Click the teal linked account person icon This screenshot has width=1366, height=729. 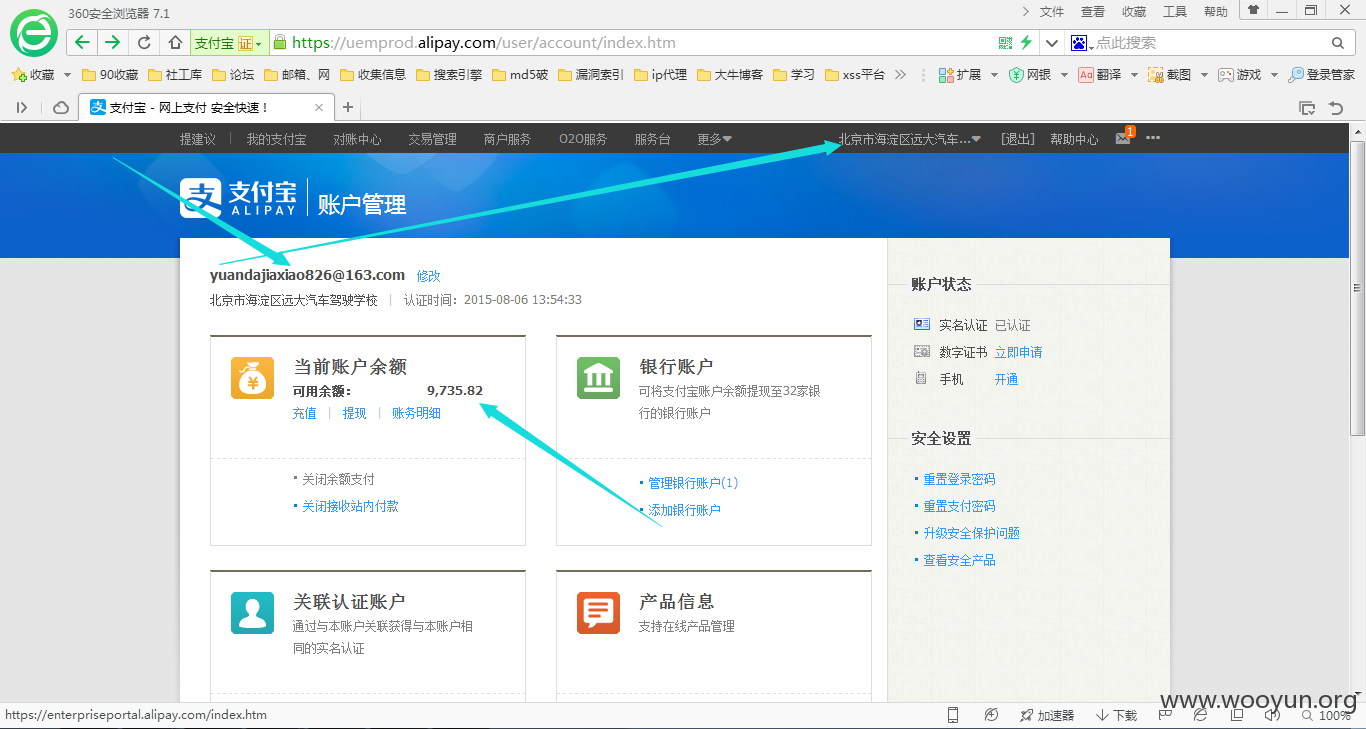pyautogui.click(x=252, y=612)
